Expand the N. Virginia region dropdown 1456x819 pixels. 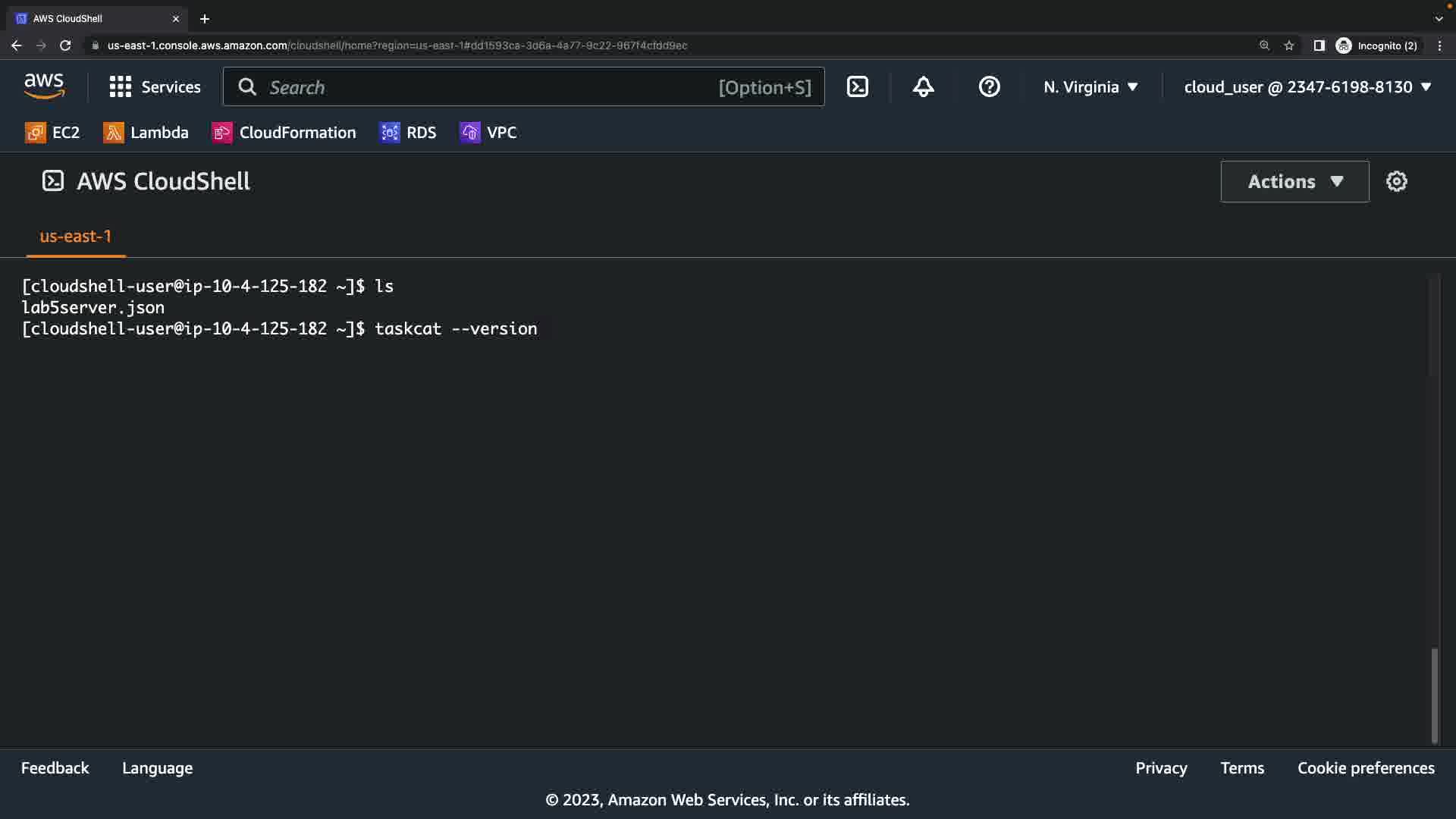[1090, 87]
